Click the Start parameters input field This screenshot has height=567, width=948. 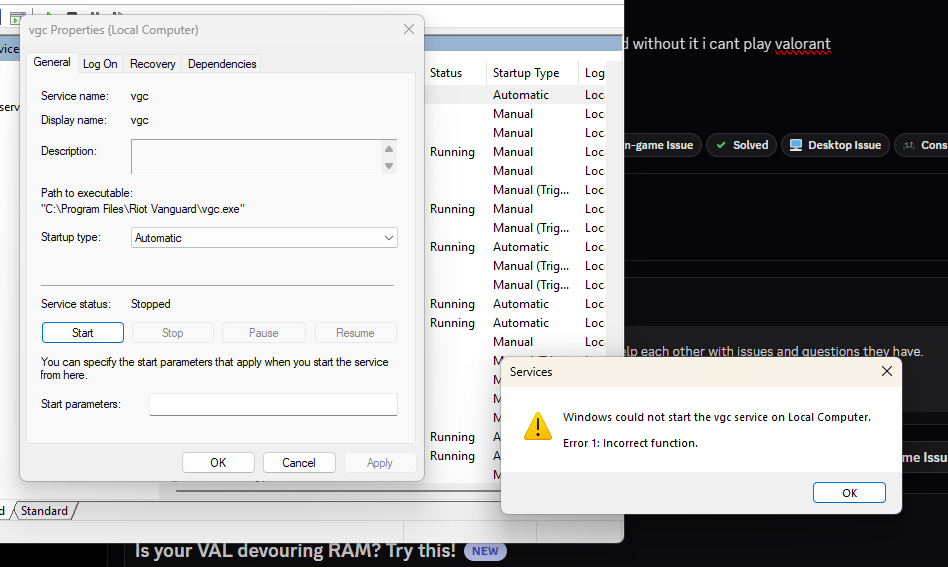pyautogui.click(x=273, y=404)
